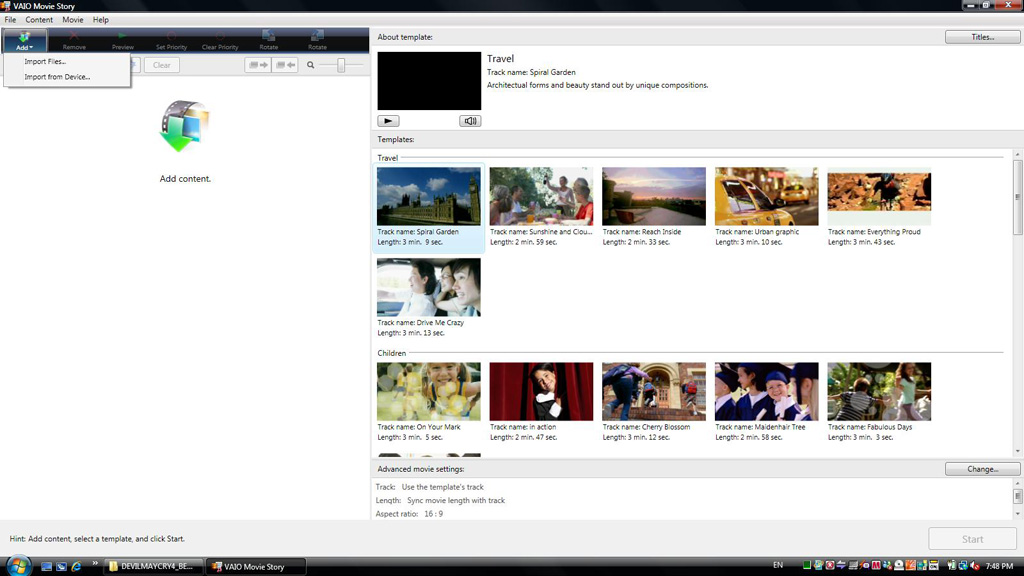
Task: Open the Help menu
Action: (101, 20)
